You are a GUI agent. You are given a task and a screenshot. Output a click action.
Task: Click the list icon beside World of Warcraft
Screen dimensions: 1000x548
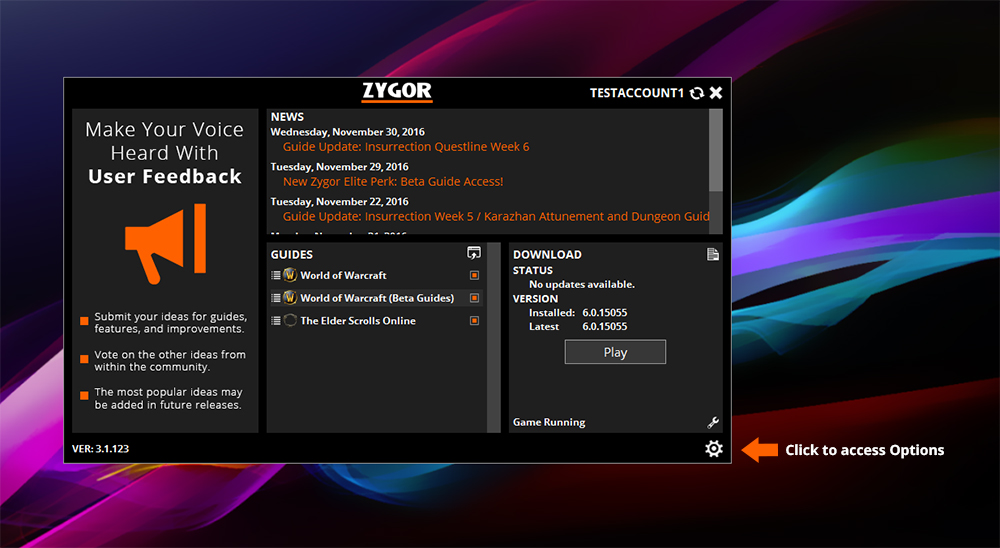[x=276, y=276]
